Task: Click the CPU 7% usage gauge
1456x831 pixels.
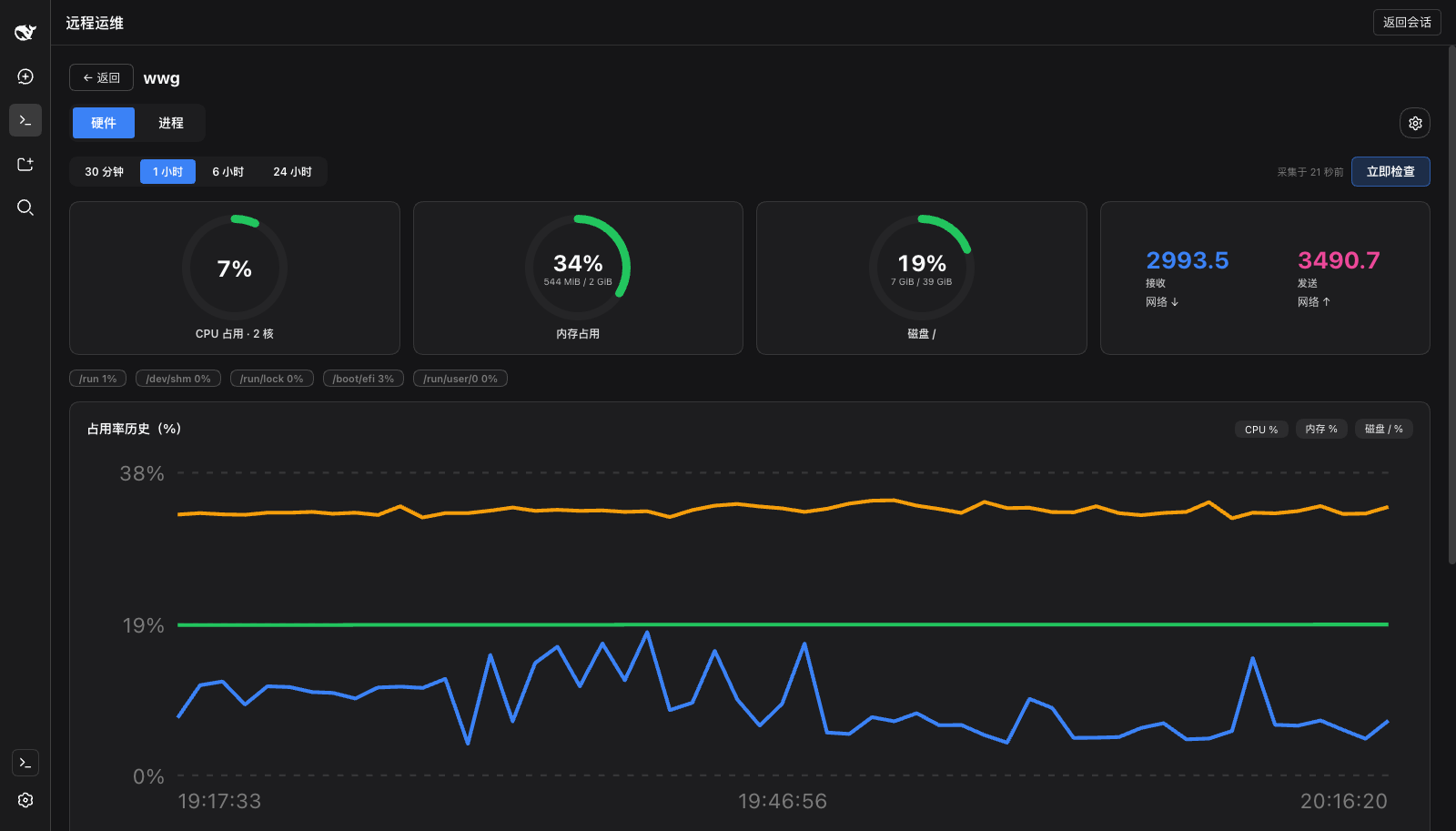Action: click(235, 268)
